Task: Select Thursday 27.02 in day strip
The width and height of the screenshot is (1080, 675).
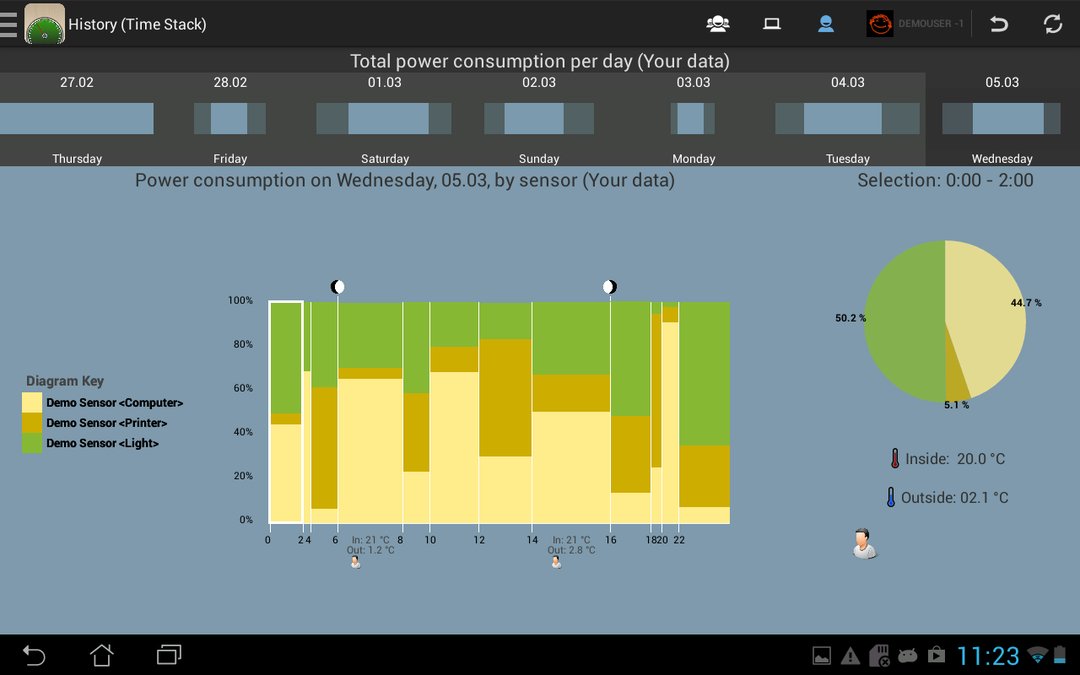Action: click(x=76, y=119)
